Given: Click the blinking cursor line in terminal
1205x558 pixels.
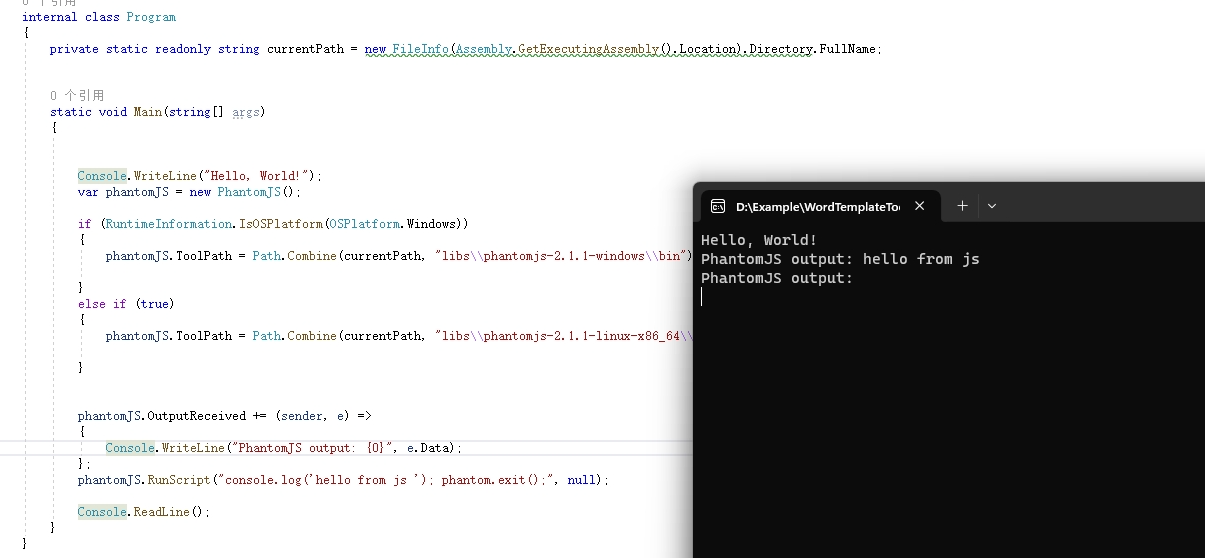Looking at the screenshot, I should pyautogui.click(x=703, y=297).
